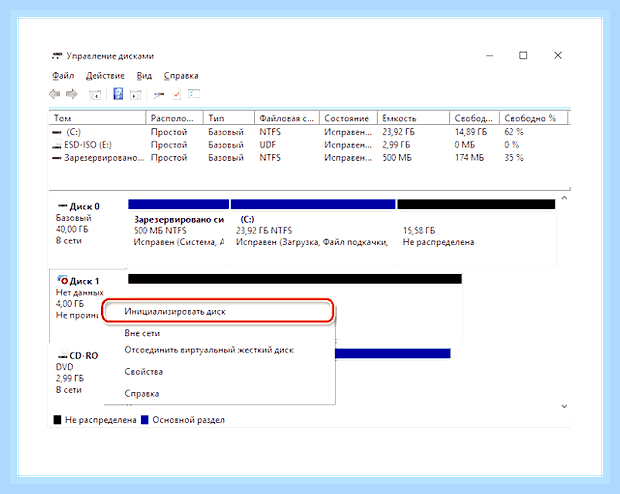The width and height of the screenshot is (620, 494).
Task: Click the scroll down arrow of disk pane
Action: (564, 406)
